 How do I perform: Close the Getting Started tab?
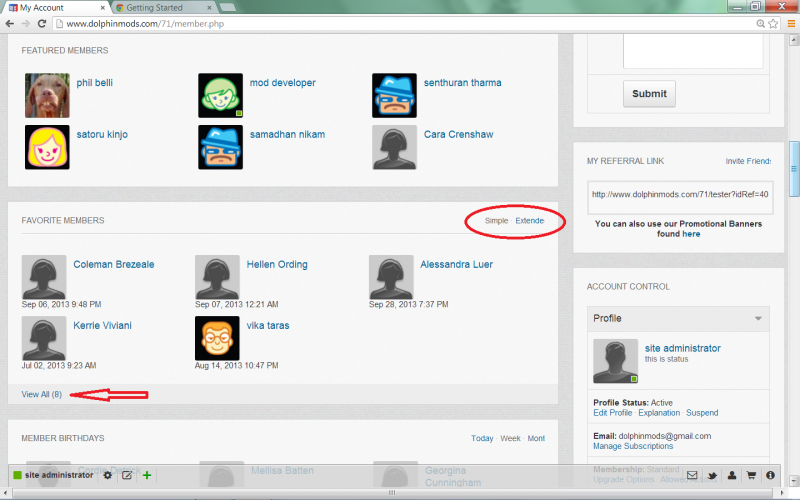pos(209,8)
